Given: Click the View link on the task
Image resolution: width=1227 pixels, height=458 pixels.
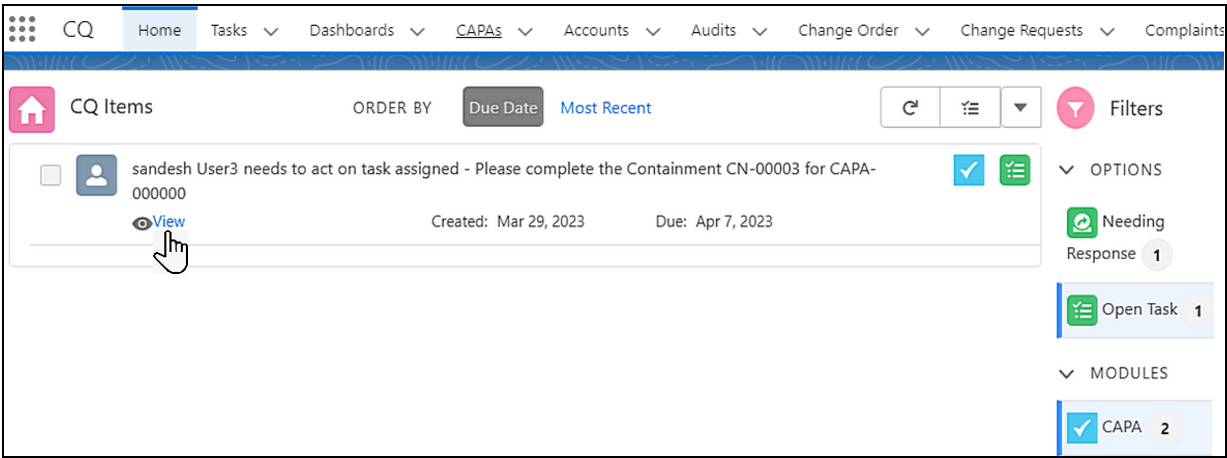Looking at the screenshot, I should click(168, 222).
